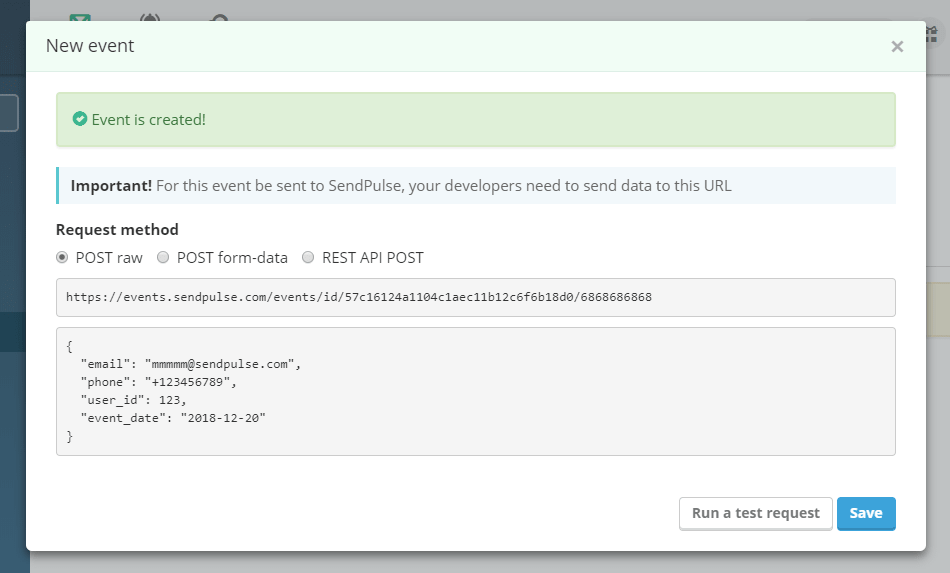Screen dimensions: 950x573
Task: Click the "Request method" heading
Action: point(117,229)
